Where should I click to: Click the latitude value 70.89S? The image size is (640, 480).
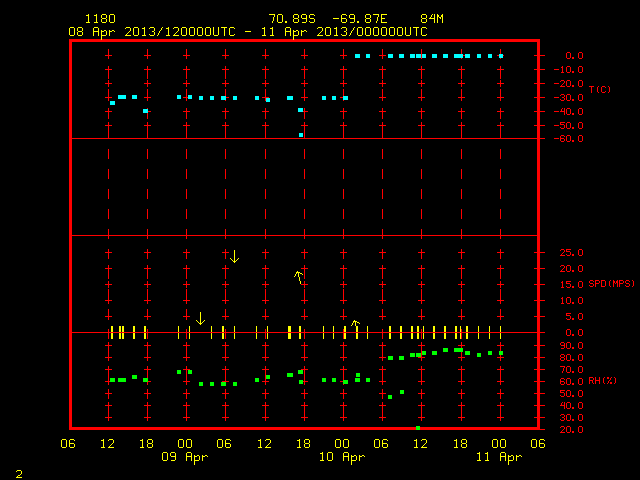pyautogui.click(x=292, y=19)
